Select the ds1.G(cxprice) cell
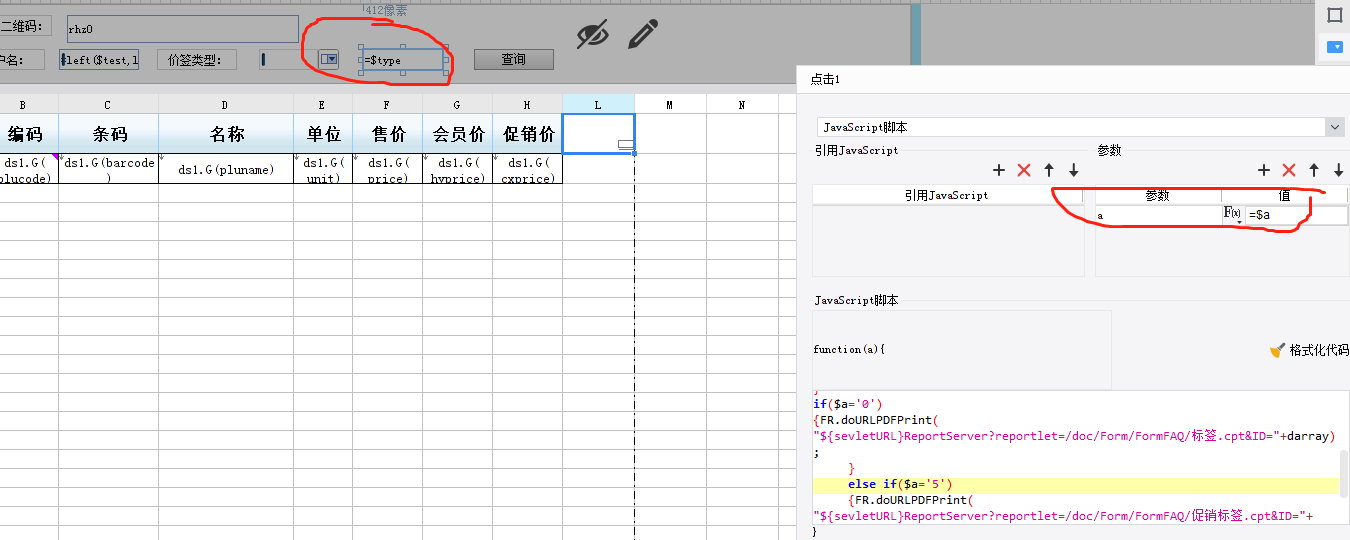This screenshot has height=540, width=1350. point(527,169)
